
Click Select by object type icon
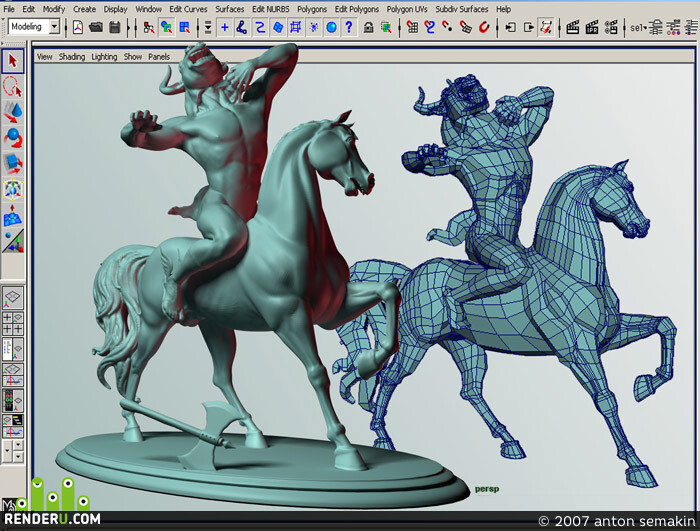click(x=167, y=28)
